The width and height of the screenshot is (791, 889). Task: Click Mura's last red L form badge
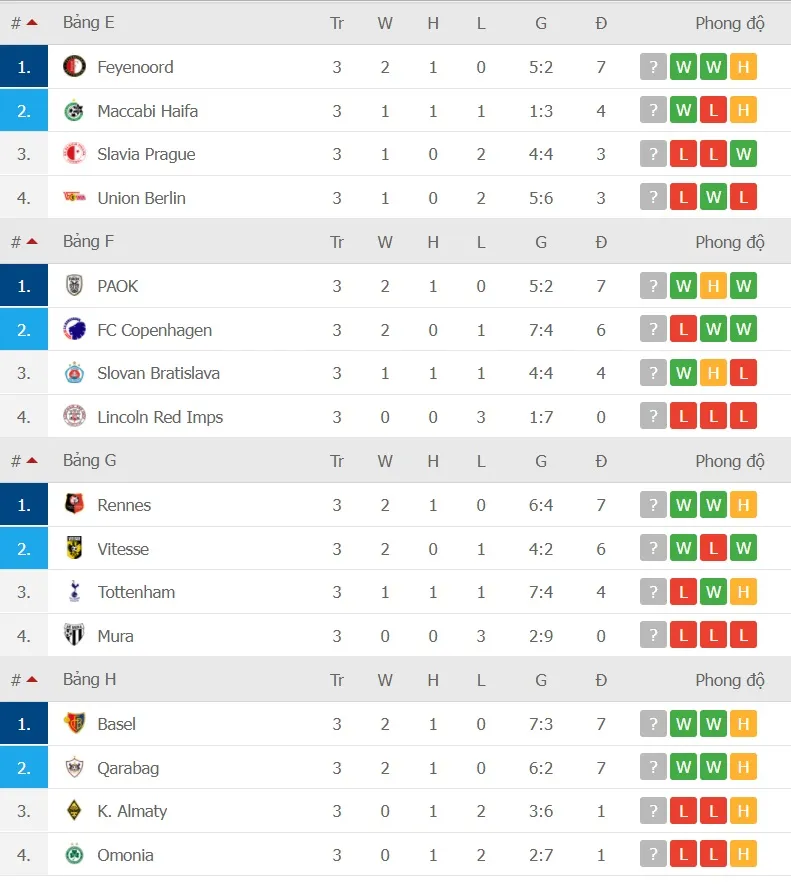point(743,636)
